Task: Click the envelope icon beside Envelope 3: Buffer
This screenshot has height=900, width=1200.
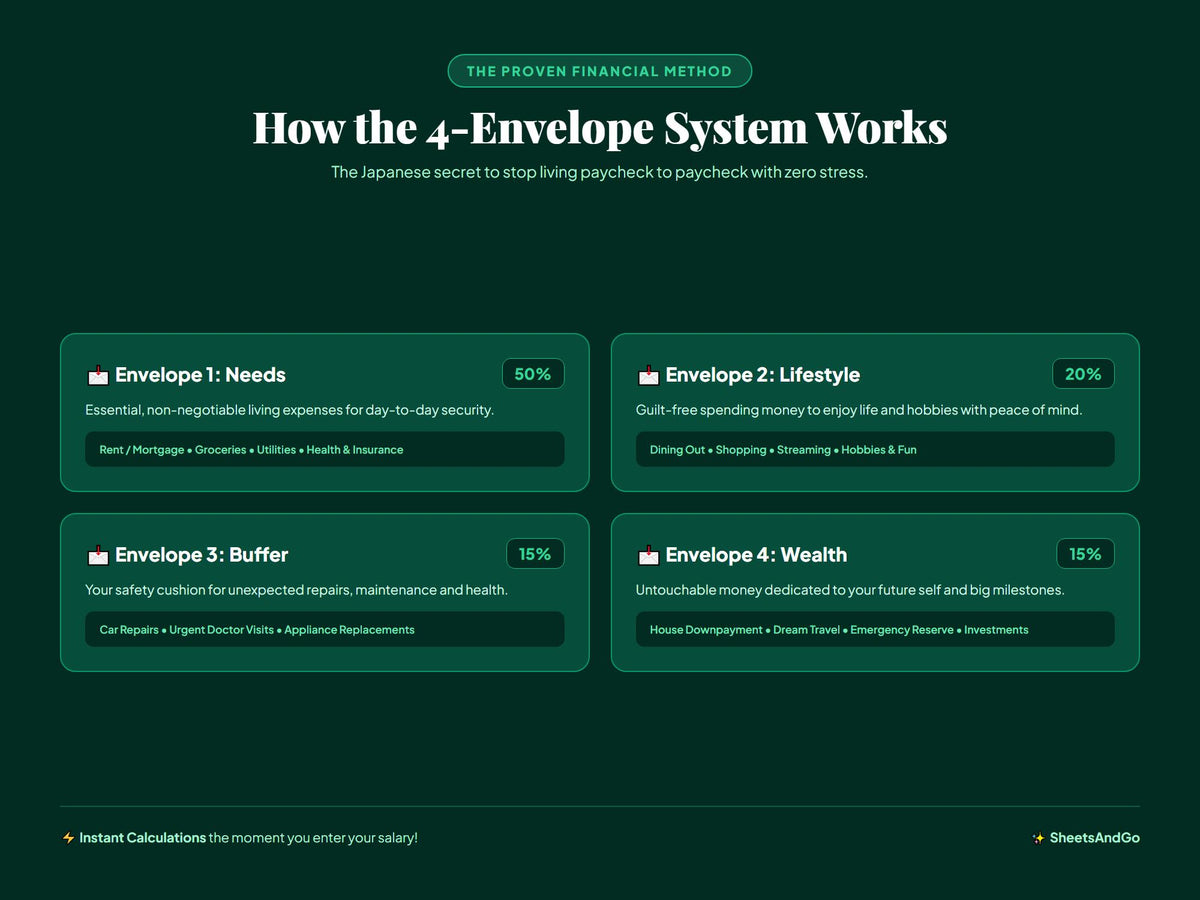Action: [98, 555]
